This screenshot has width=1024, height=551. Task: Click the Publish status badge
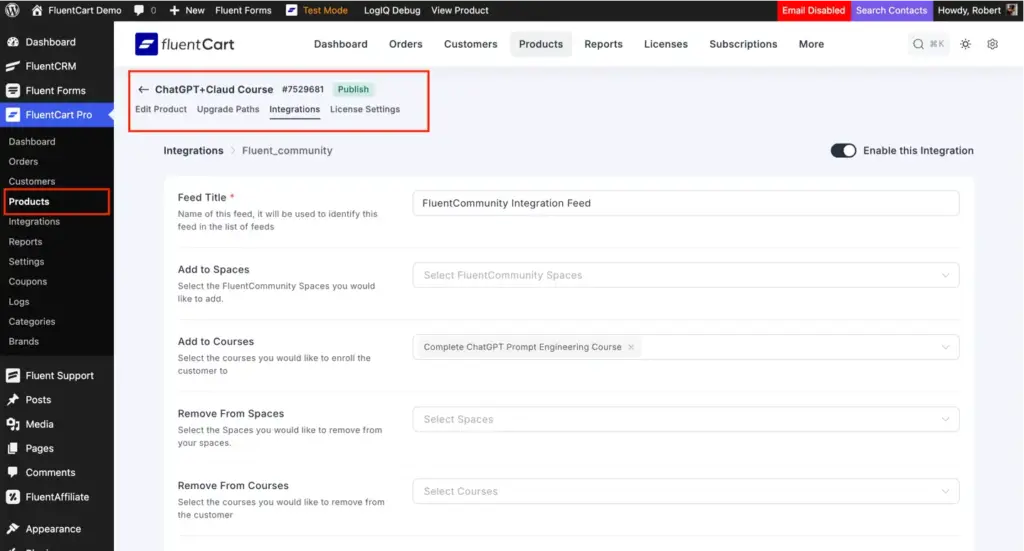pos(353,89)
